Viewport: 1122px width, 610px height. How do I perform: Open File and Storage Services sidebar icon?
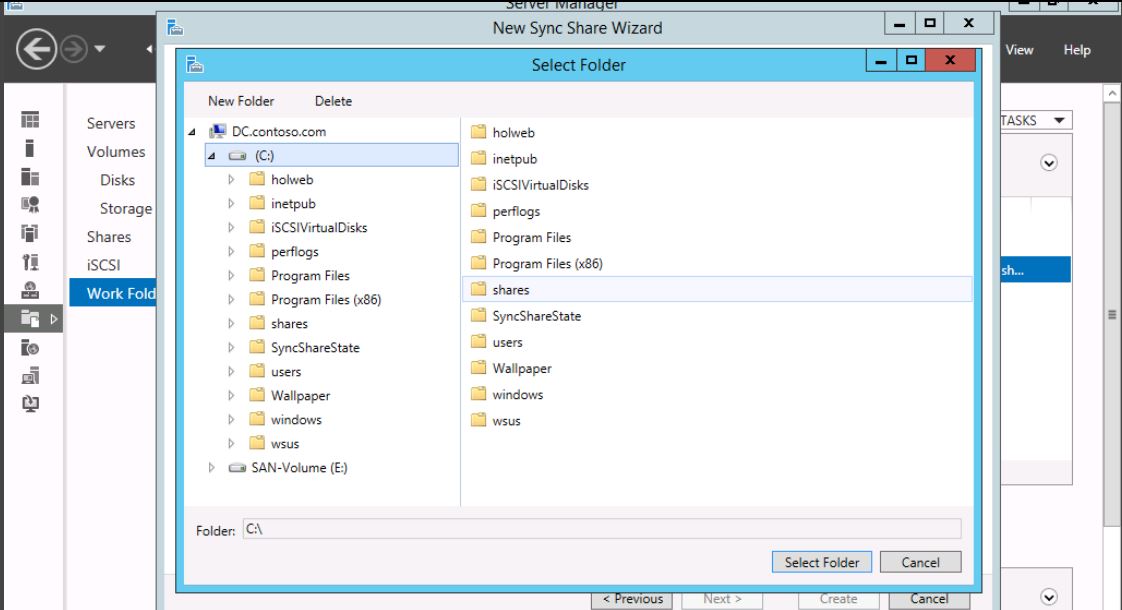click(30, 319)
